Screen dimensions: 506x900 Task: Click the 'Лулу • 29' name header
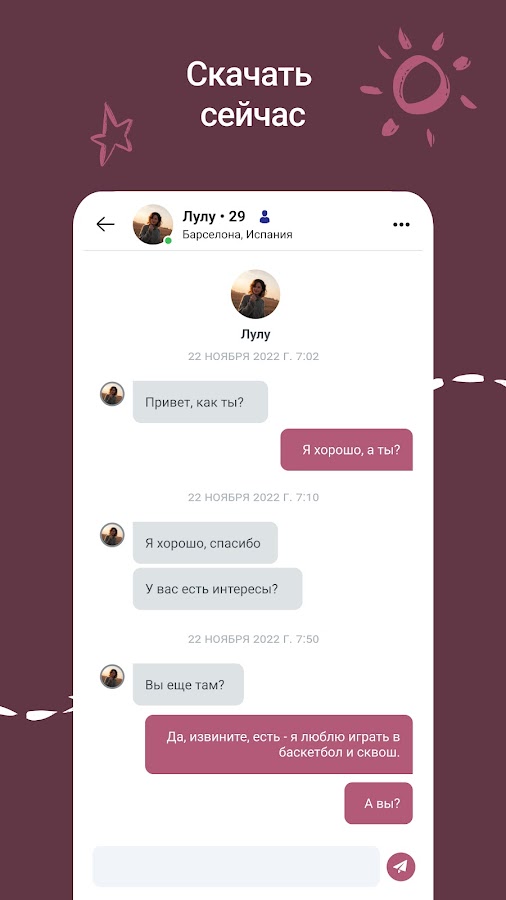coord(214,216)
